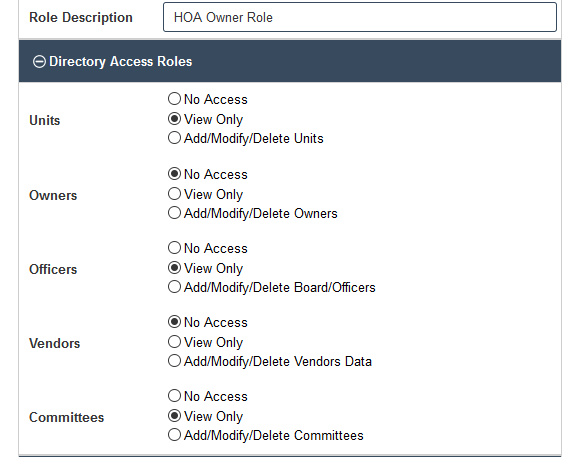Choose Add/Modify/Delete Vendors Data option
Screen dimensions: 574x457
coord(174,361)
